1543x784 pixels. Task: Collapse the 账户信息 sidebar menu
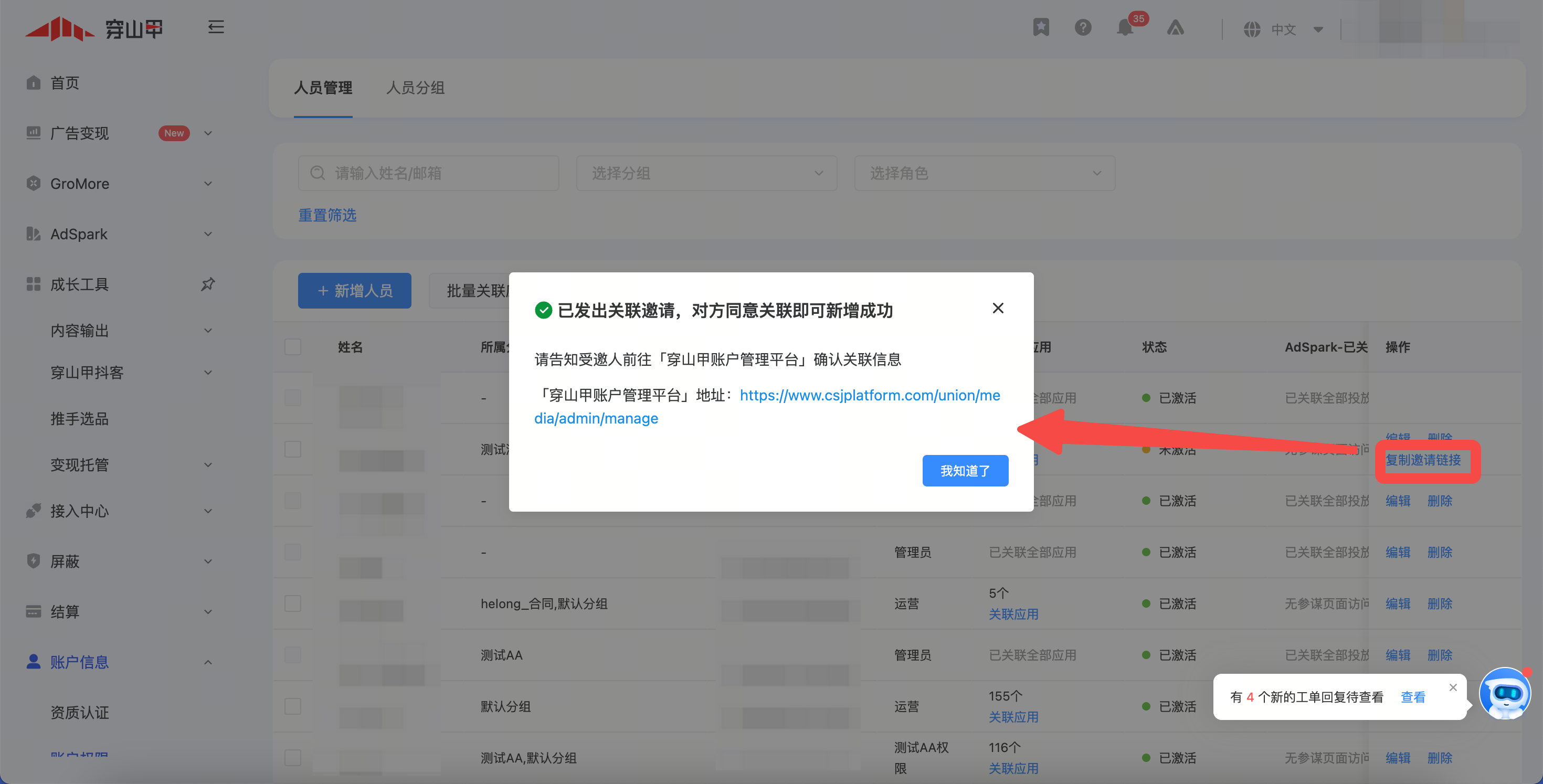[208, 662]
